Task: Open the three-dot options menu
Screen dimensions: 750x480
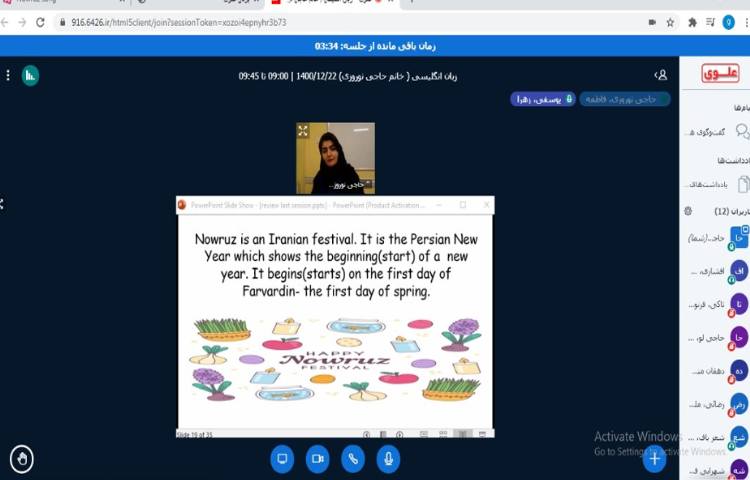Action: (8, 75)
